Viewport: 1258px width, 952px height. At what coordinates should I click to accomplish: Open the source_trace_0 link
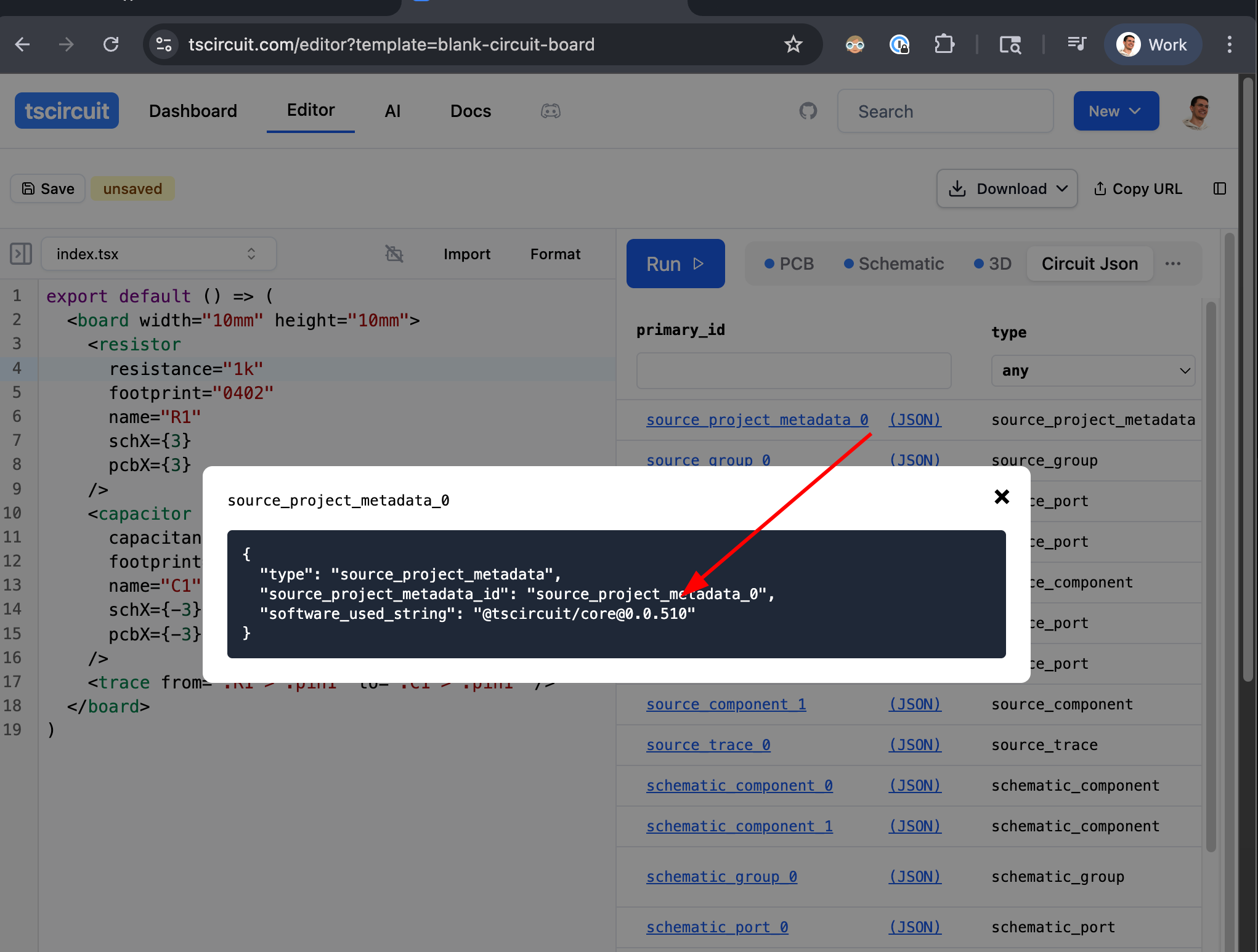coord(708,744)
